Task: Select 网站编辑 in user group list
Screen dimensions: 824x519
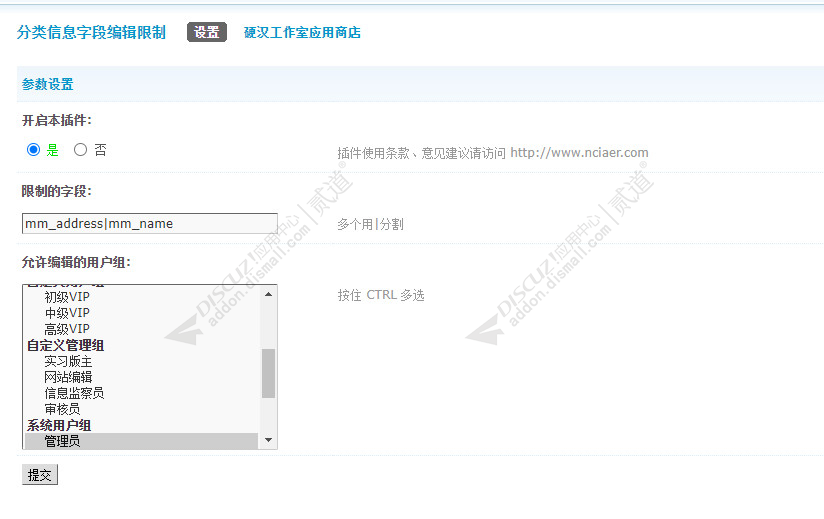Action: click(x=68, y=377)
